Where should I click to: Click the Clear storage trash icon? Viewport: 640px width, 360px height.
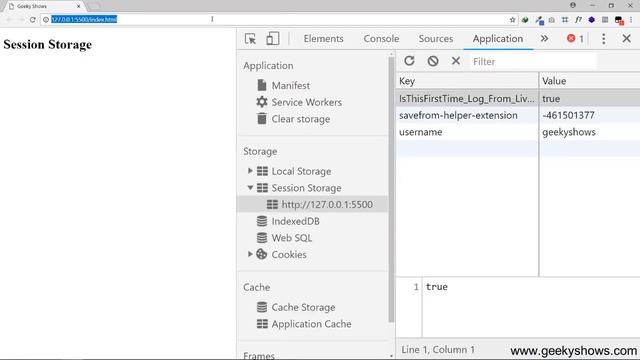click(x=262, y=119)
